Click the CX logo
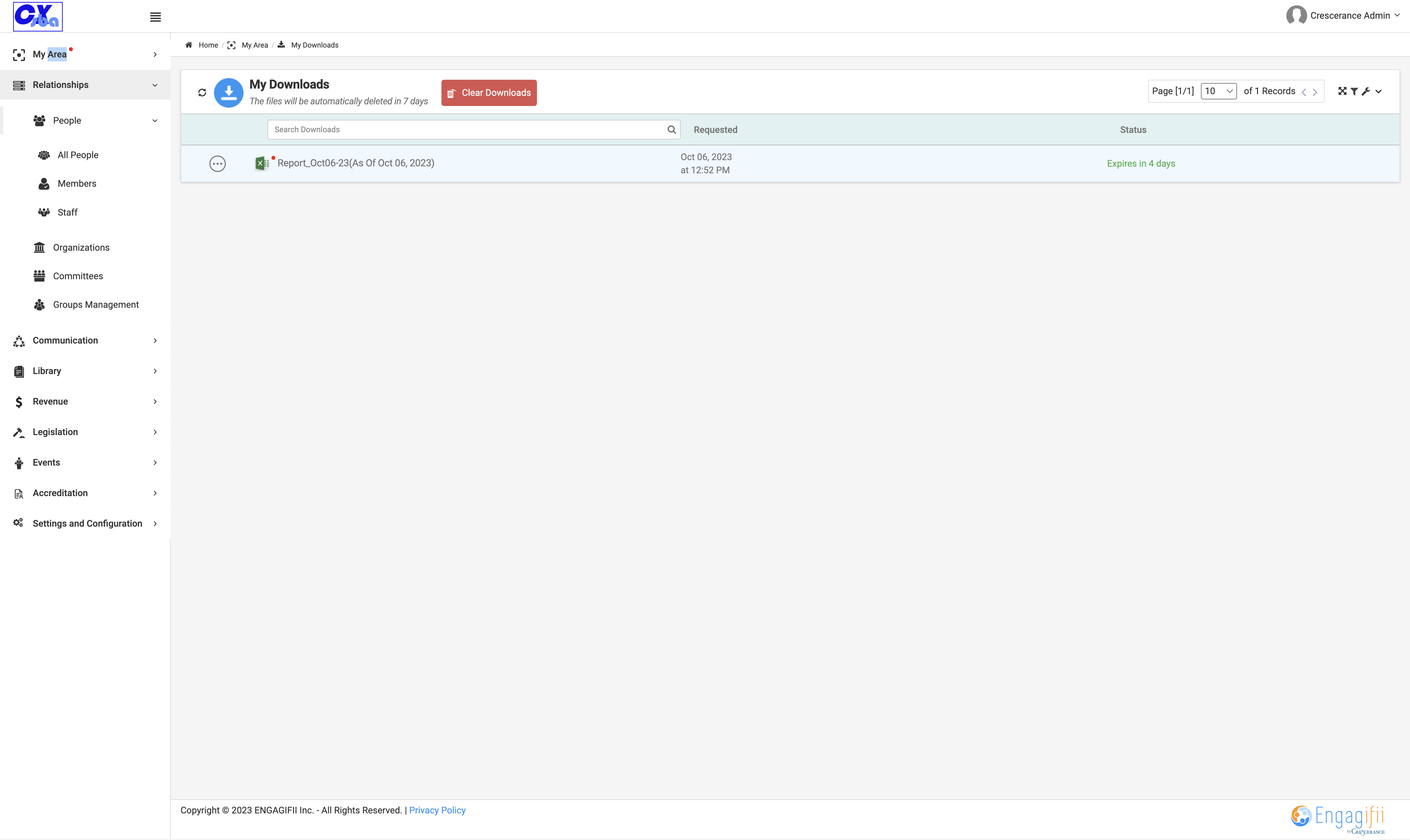Screen dimensions: 1410x840 (38, 16)
